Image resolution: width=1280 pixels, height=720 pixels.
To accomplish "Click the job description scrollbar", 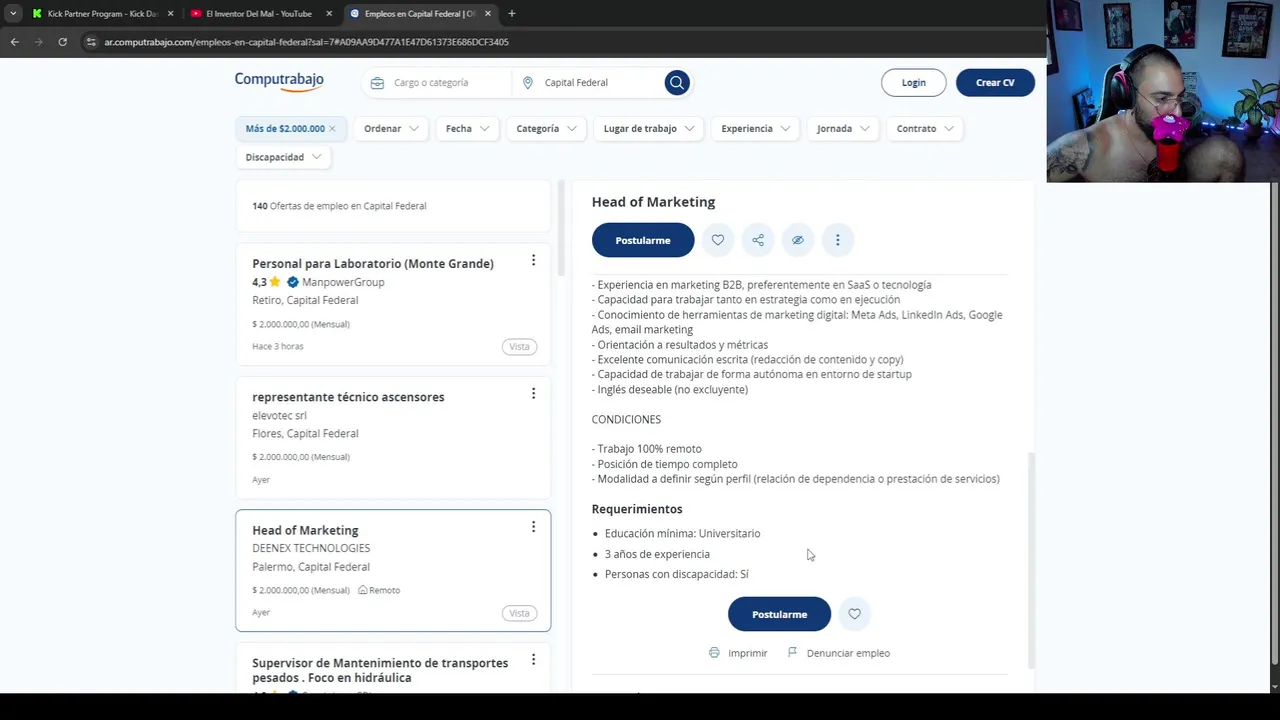I will (x=1030, y=560).
